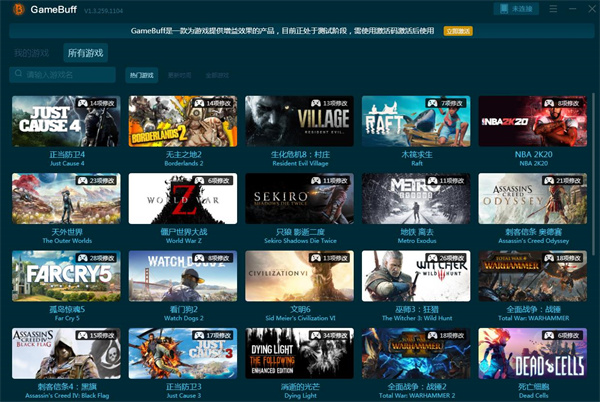
Task: Open the Watch Dogs 2 thumbnail
Action: (183, 276)
